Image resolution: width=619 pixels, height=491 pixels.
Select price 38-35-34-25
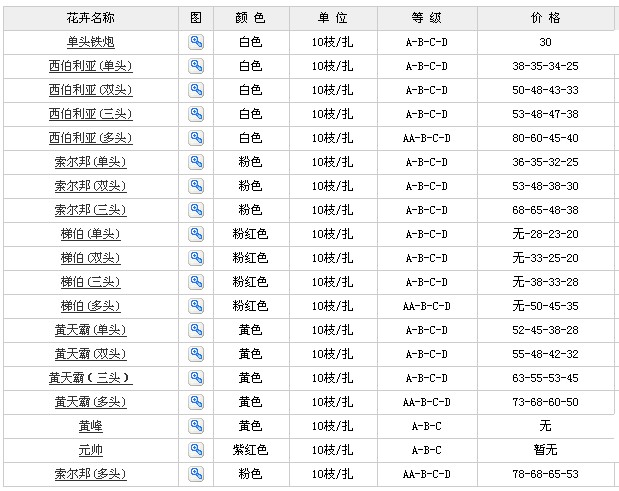tap(545, 66)
